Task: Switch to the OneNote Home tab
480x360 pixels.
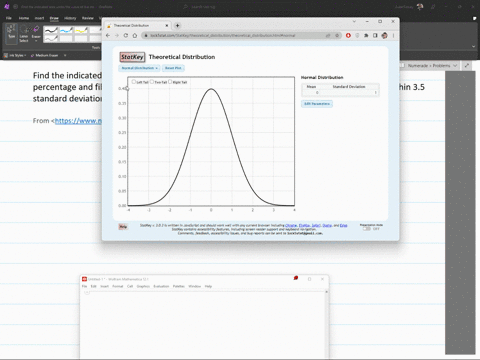Action: click(24, 18)
